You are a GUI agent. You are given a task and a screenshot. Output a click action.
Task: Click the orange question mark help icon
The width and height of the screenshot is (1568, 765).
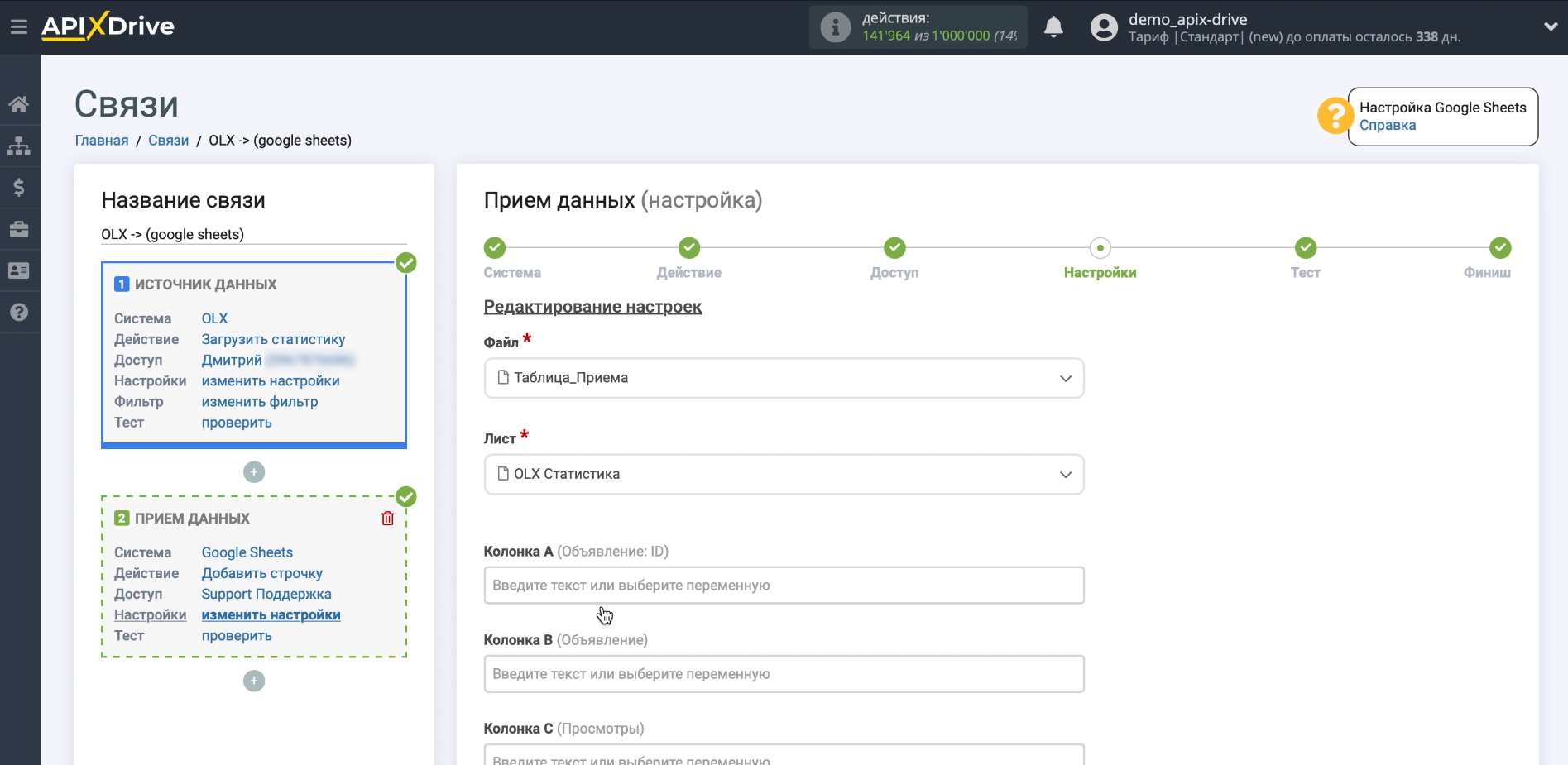pyautogui.click(x=1335, y=116)
